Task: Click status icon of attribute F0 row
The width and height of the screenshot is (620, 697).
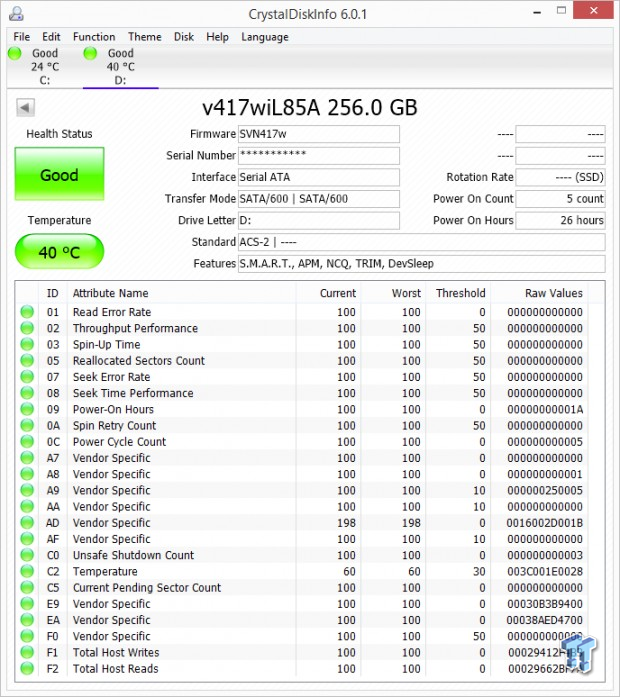Action: (x=27, y=636)
